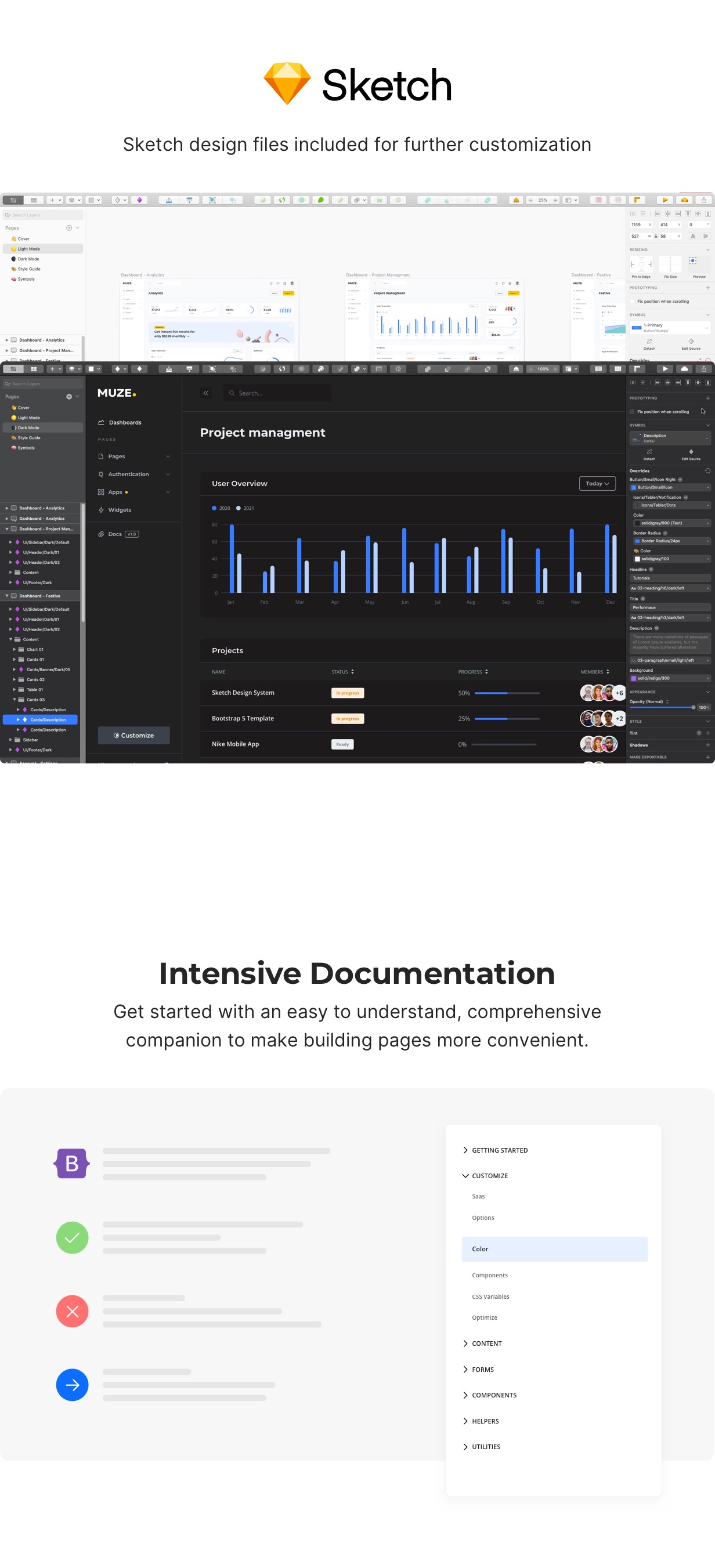715x1568 pixels.
Task: Switch to the Style Guide page in dark window
Action: click(28, 437)
